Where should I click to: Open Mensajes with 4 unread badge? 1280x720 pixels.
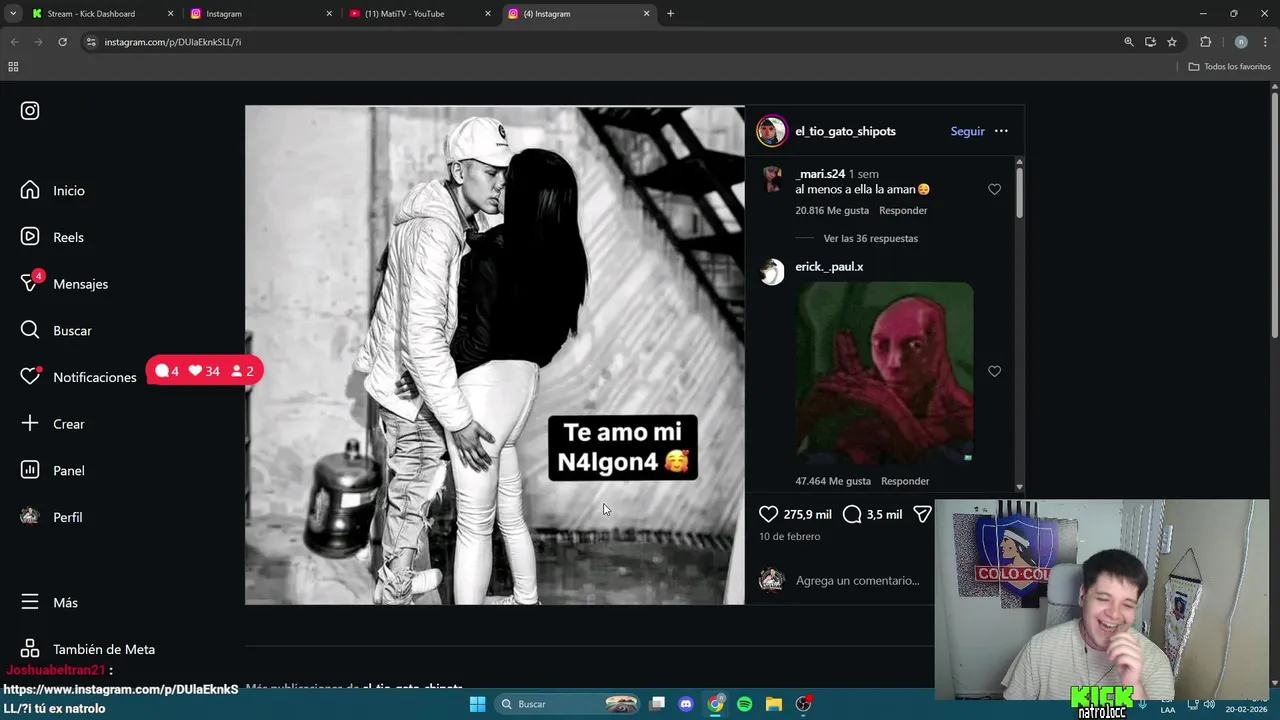pyautogui.click(x=64, y=283)
